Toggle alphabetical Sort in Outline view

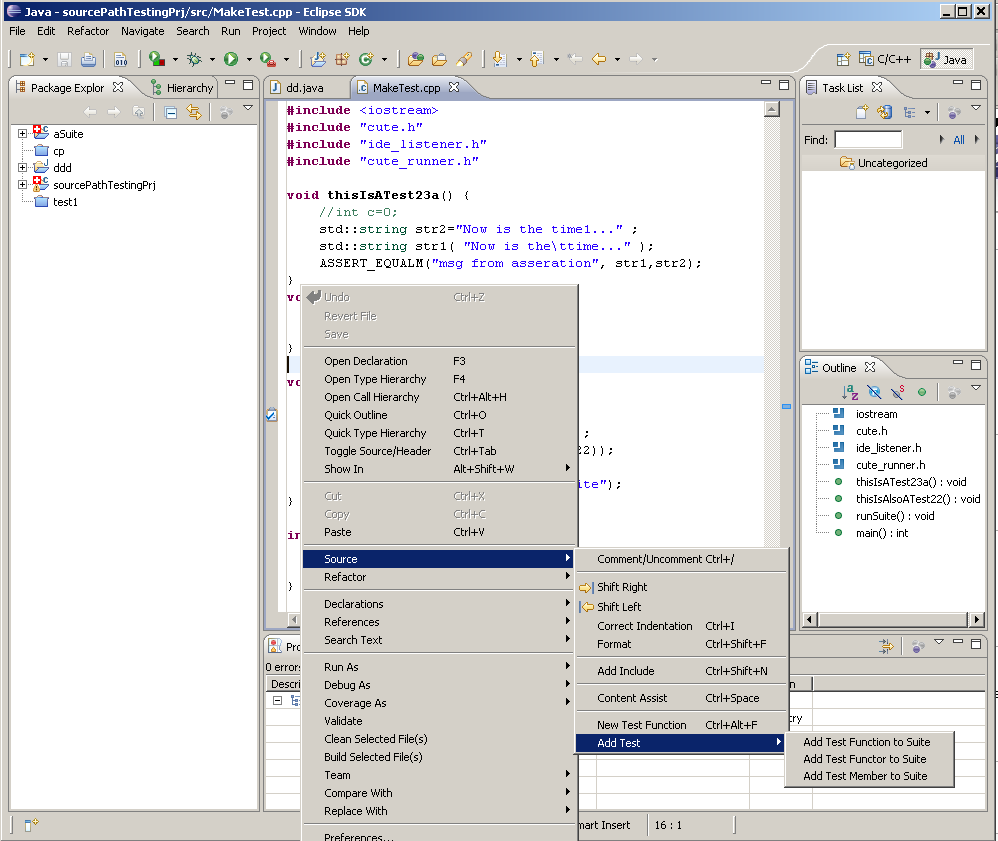[x=850, y=392]
